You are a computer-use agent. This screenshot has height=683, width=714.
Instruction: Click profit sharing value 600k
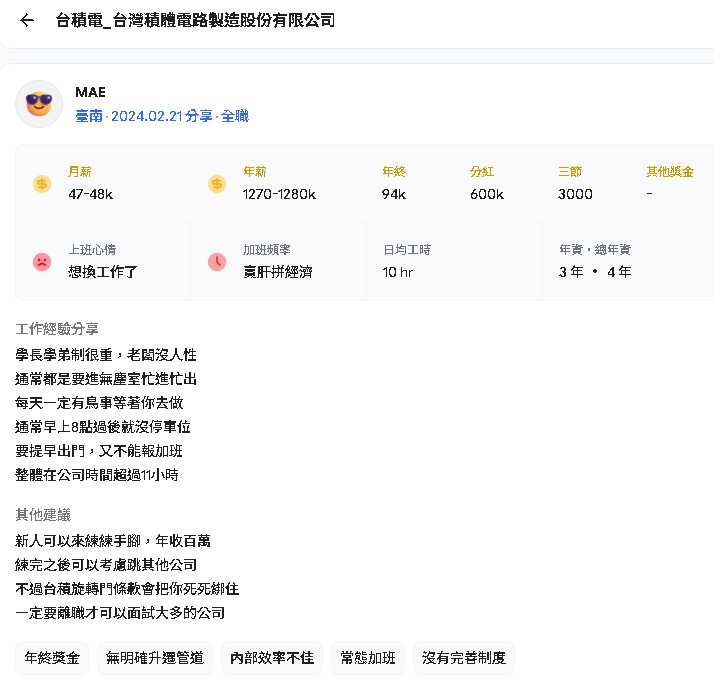[487, 194]
